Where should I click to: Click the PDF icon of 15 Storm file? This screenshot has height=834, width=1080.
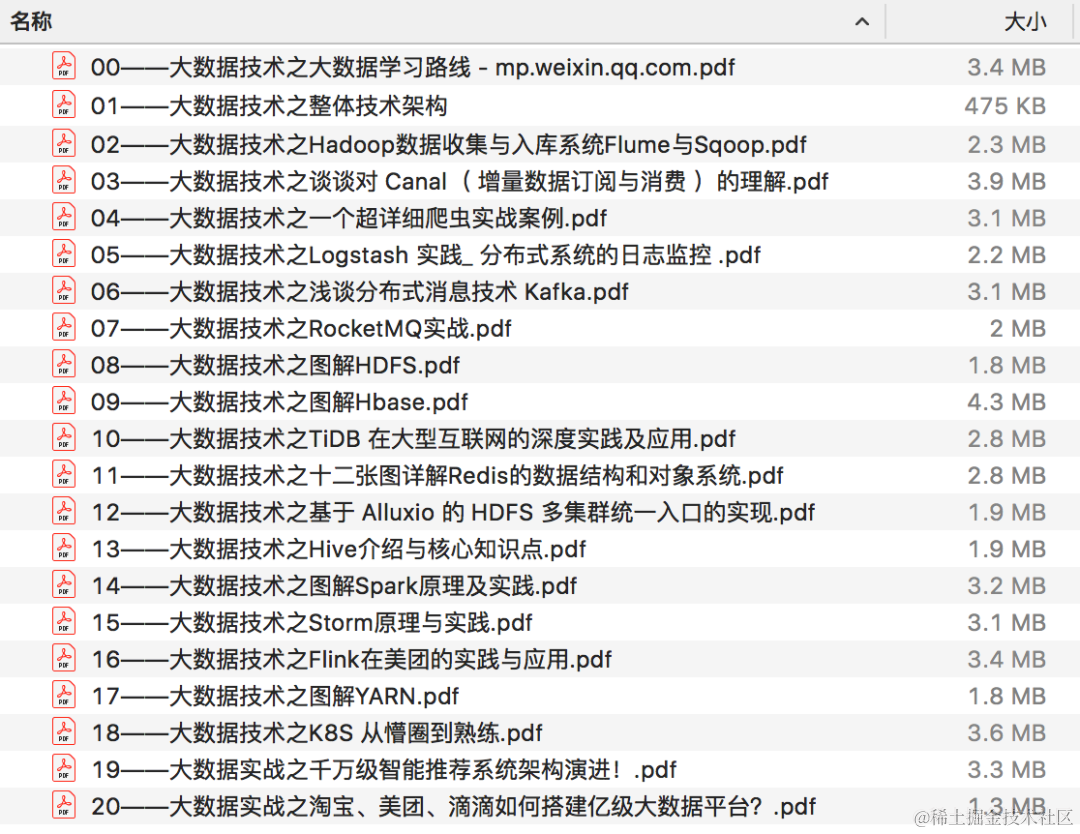(x=63, y=622)
